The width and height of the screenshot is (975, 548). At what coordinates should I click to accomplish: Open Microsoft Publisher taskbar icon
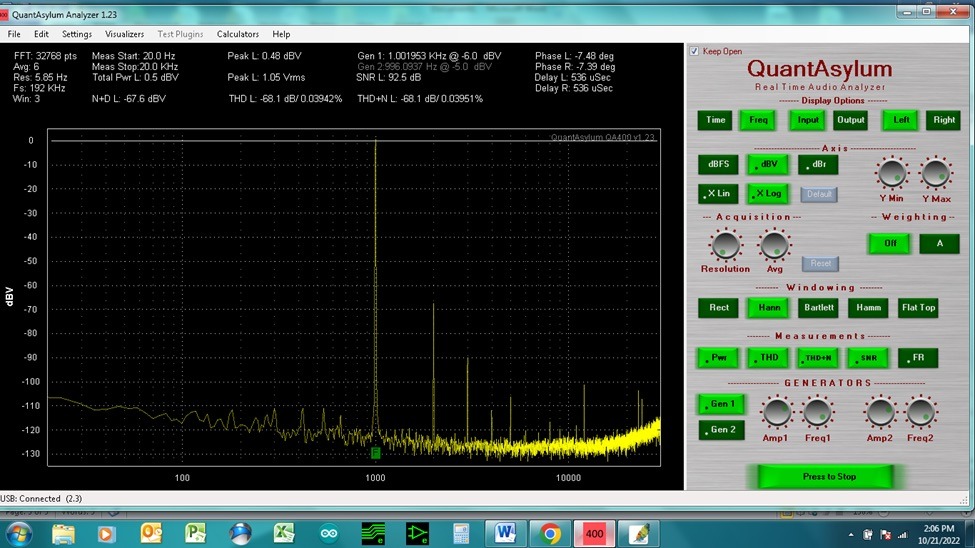tap(195, 534)
